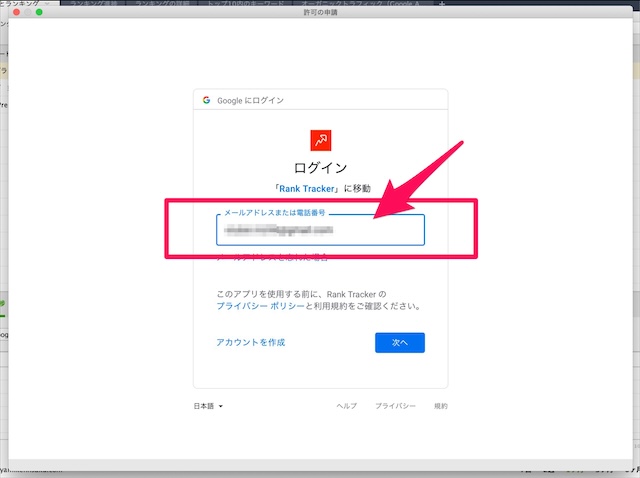640x478 pixels.
Task: Click the Google にログイン header text
Action: (250, 100)
